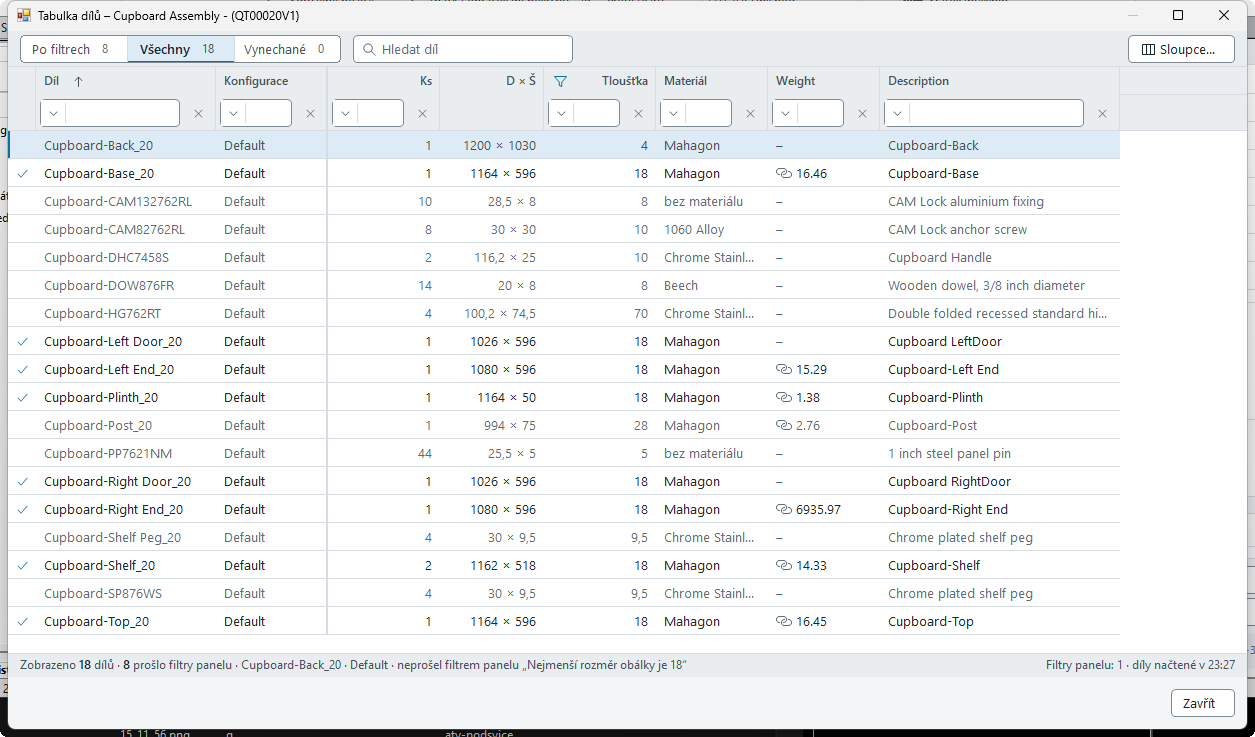This screenshot has width=1255, height=737.
Task: Click the Díl filter text box
Action: click(x=122, y=113)
